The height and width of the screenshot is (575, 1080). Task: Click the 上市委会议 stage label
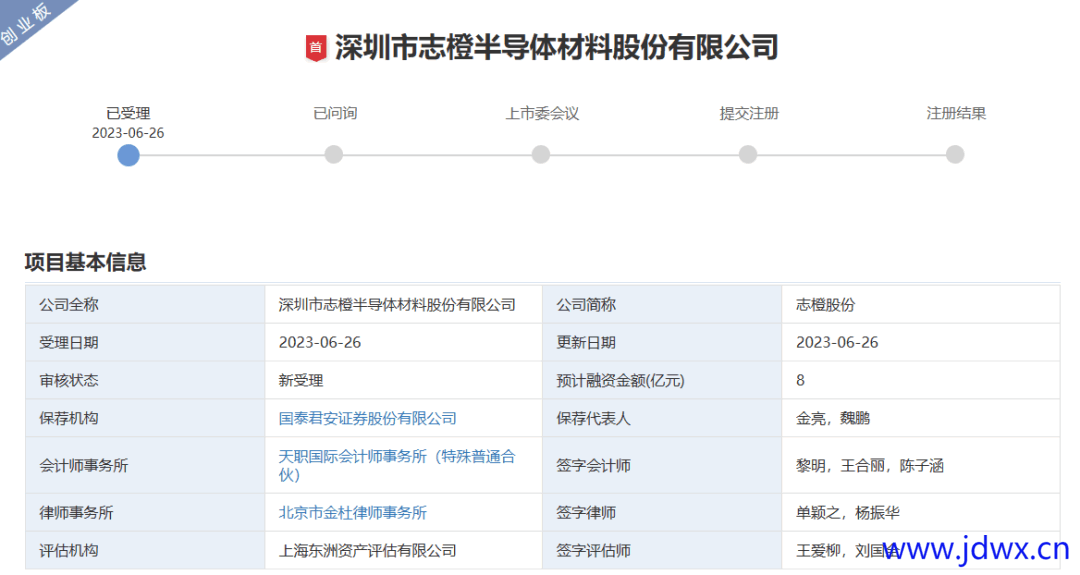click(542, 113)
